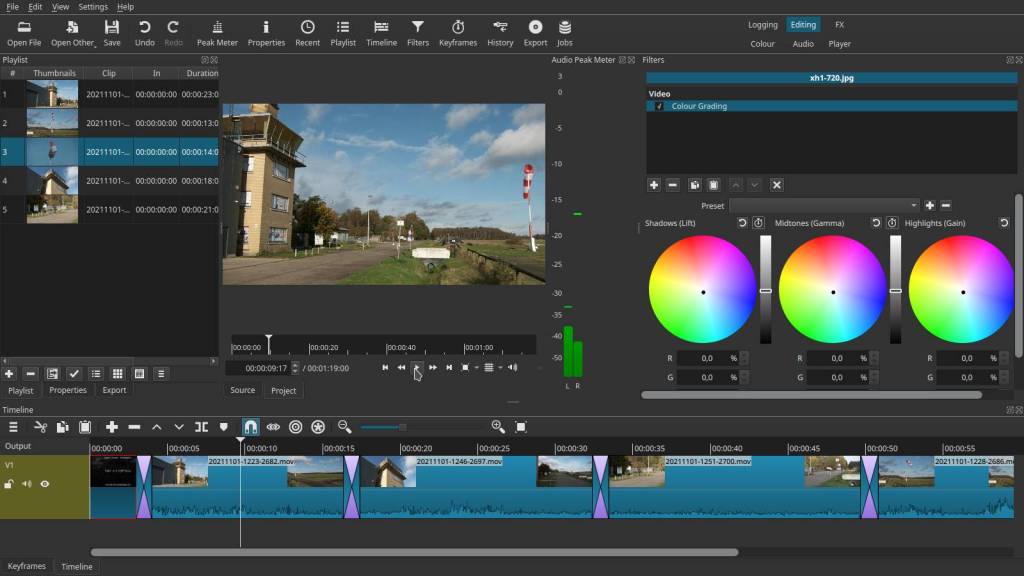Switch to the Project tab
The height and width of the screenshot is (576, 1024).
tap(283, 391)
